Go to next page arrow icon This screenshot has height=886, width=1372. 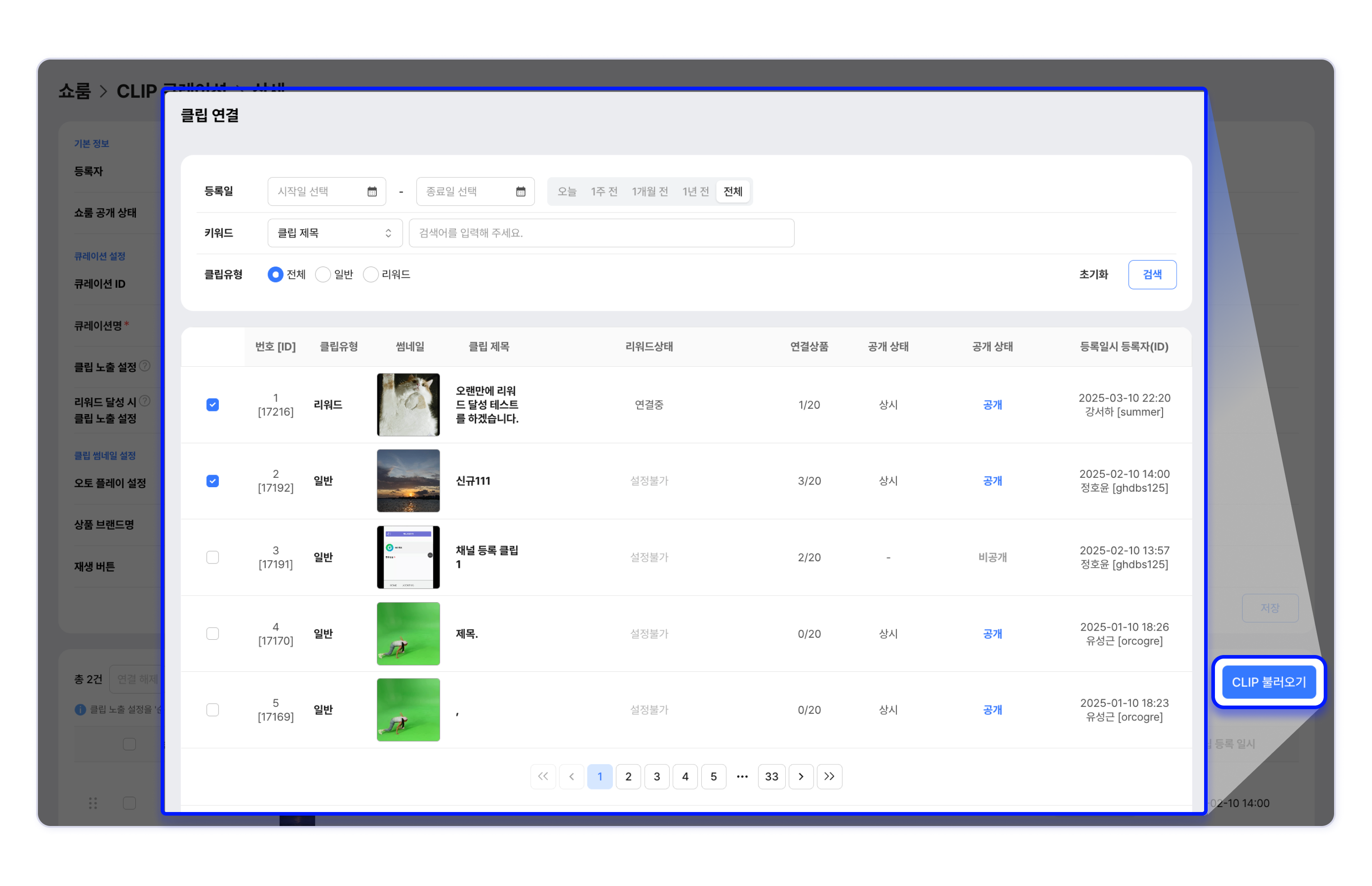801,776
